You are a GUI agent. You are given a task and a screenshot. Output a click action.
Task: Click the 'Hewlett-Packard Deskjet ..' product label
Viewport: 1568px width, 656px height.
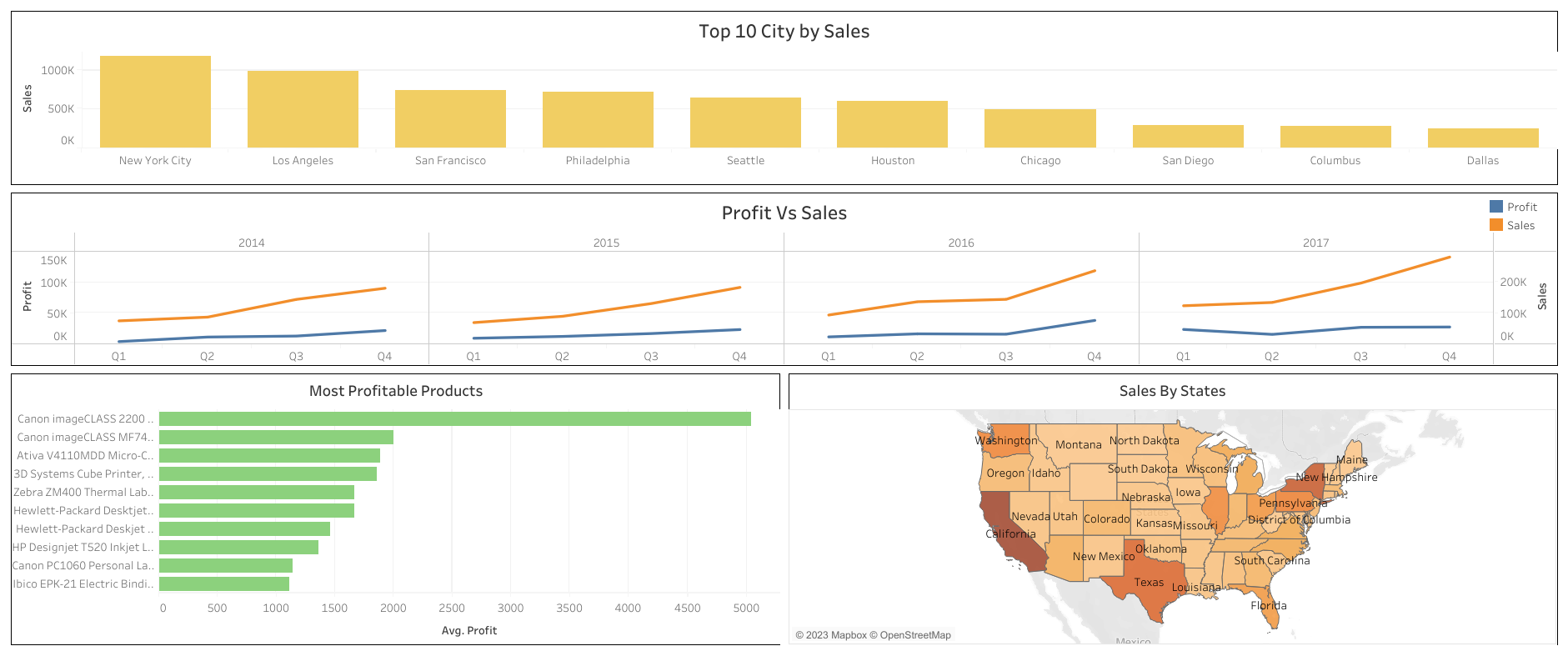point(85,529)
